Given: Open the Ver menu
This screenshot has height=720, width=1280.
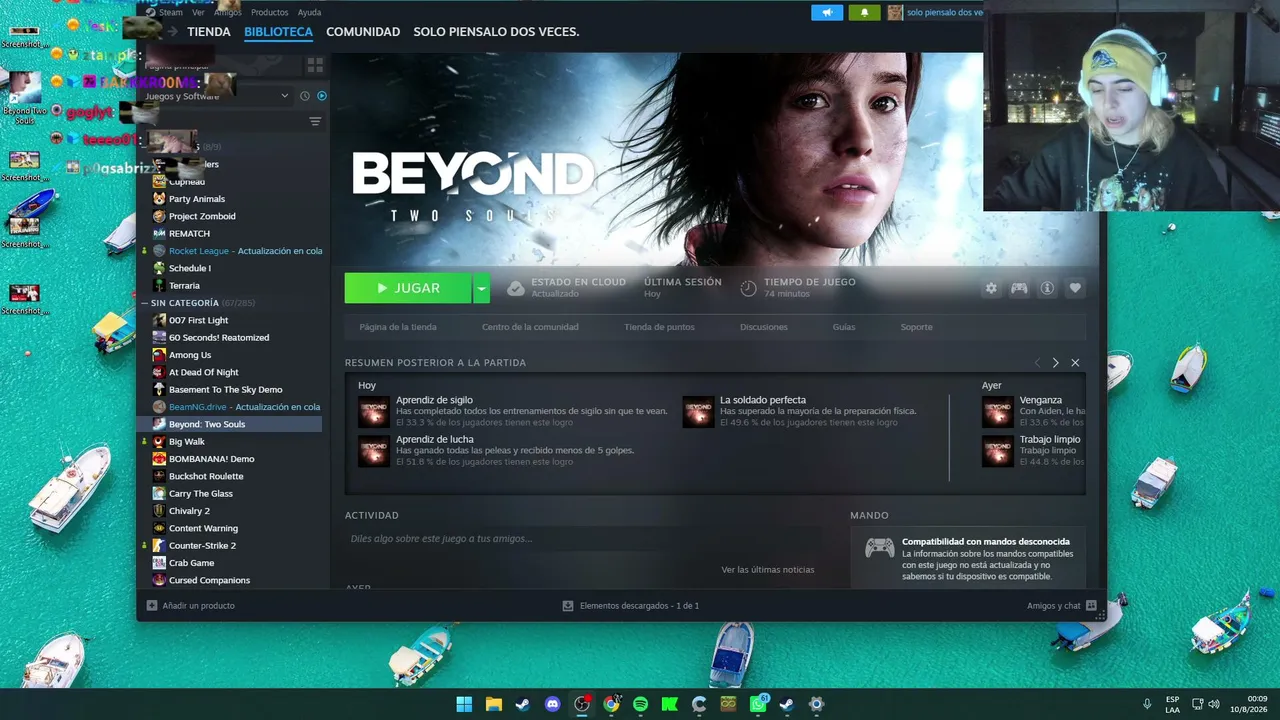Looking at the screenshot, I should 198,12.
